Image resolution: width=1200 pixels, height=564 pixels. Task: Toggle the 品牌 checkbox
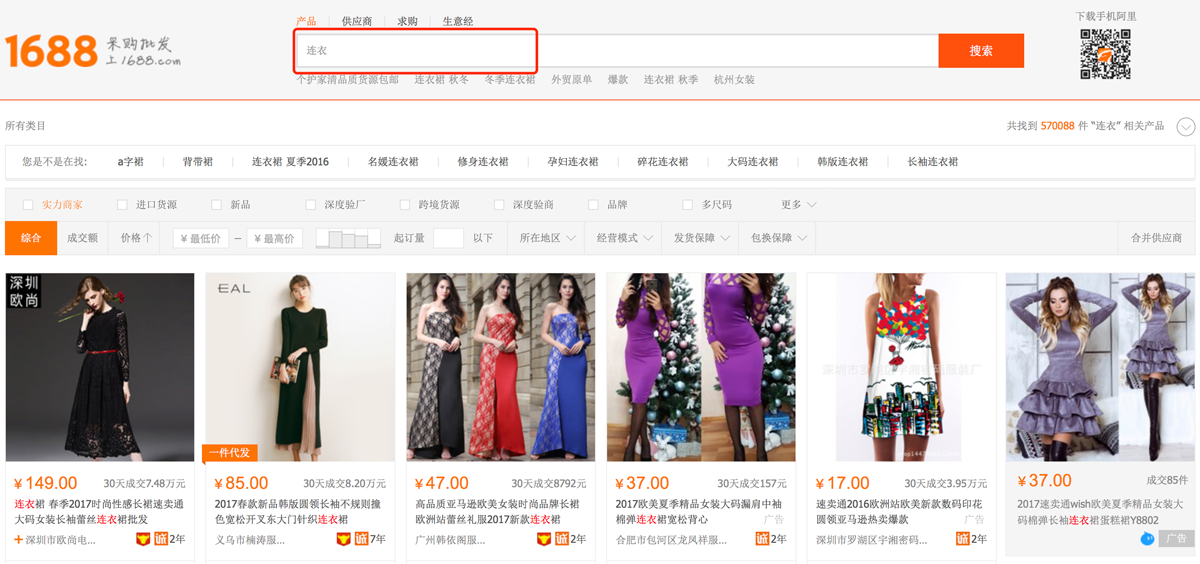click(593, 205)
